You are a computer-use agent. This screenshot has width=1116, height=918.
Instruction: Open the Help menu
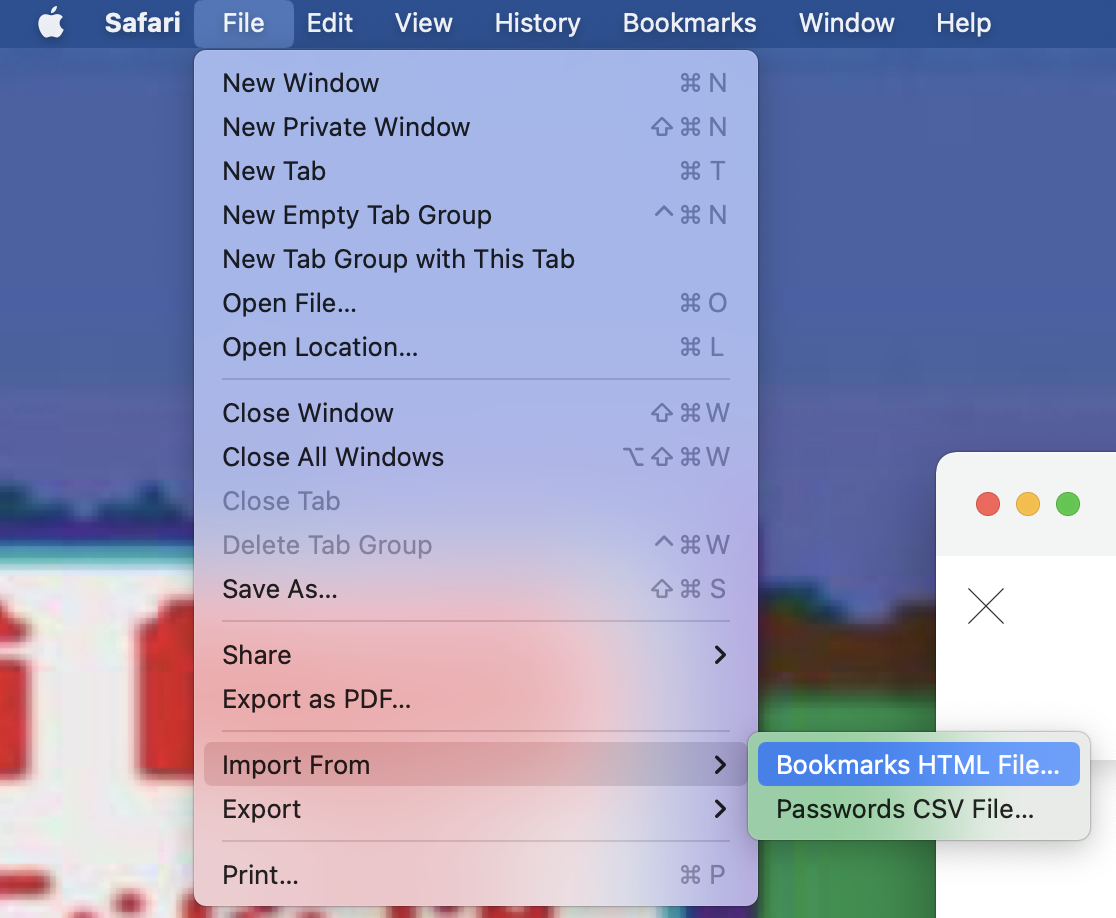(963, 23)
